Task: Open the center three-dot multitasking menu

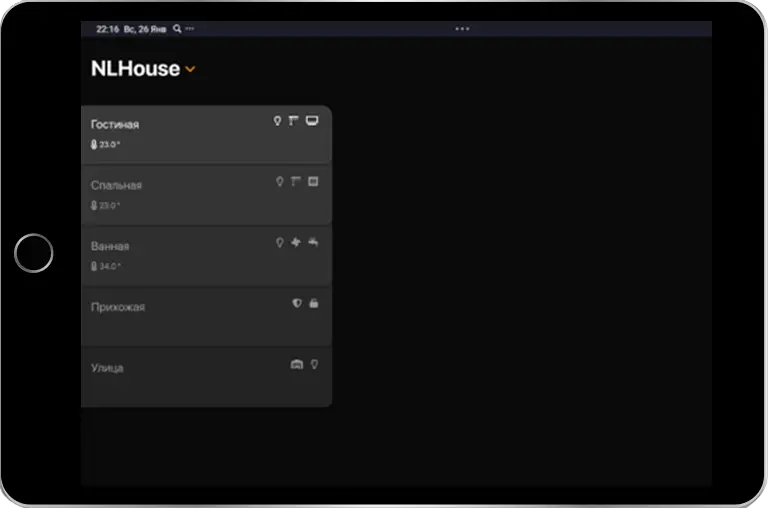Action: [x=462, y=29]
